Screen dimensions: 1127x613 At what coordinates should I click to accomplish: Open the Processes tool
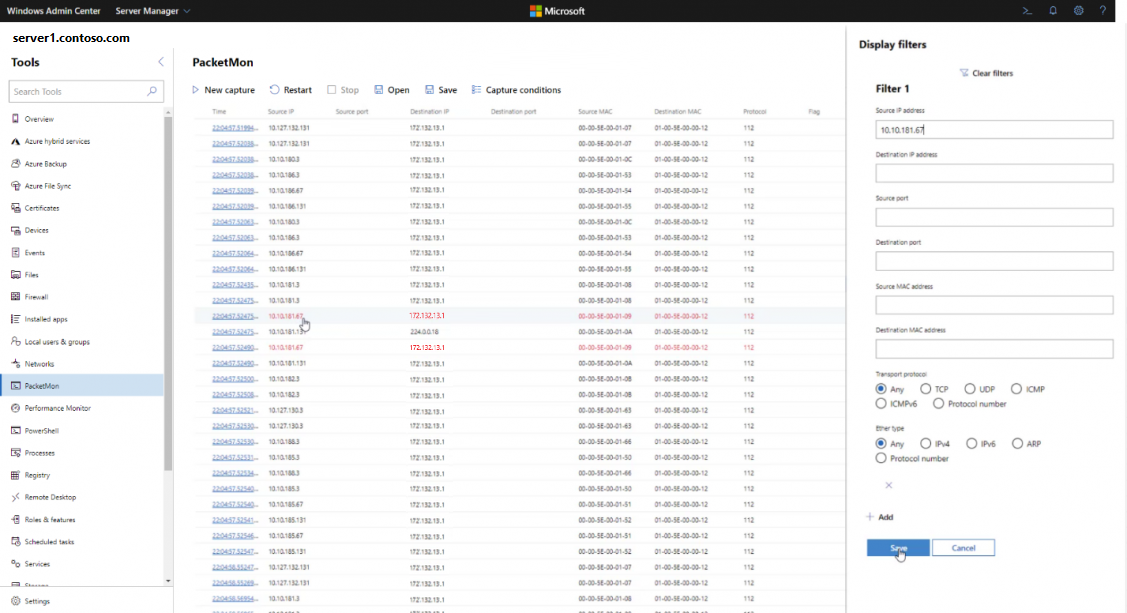click(x=40, y=453)
